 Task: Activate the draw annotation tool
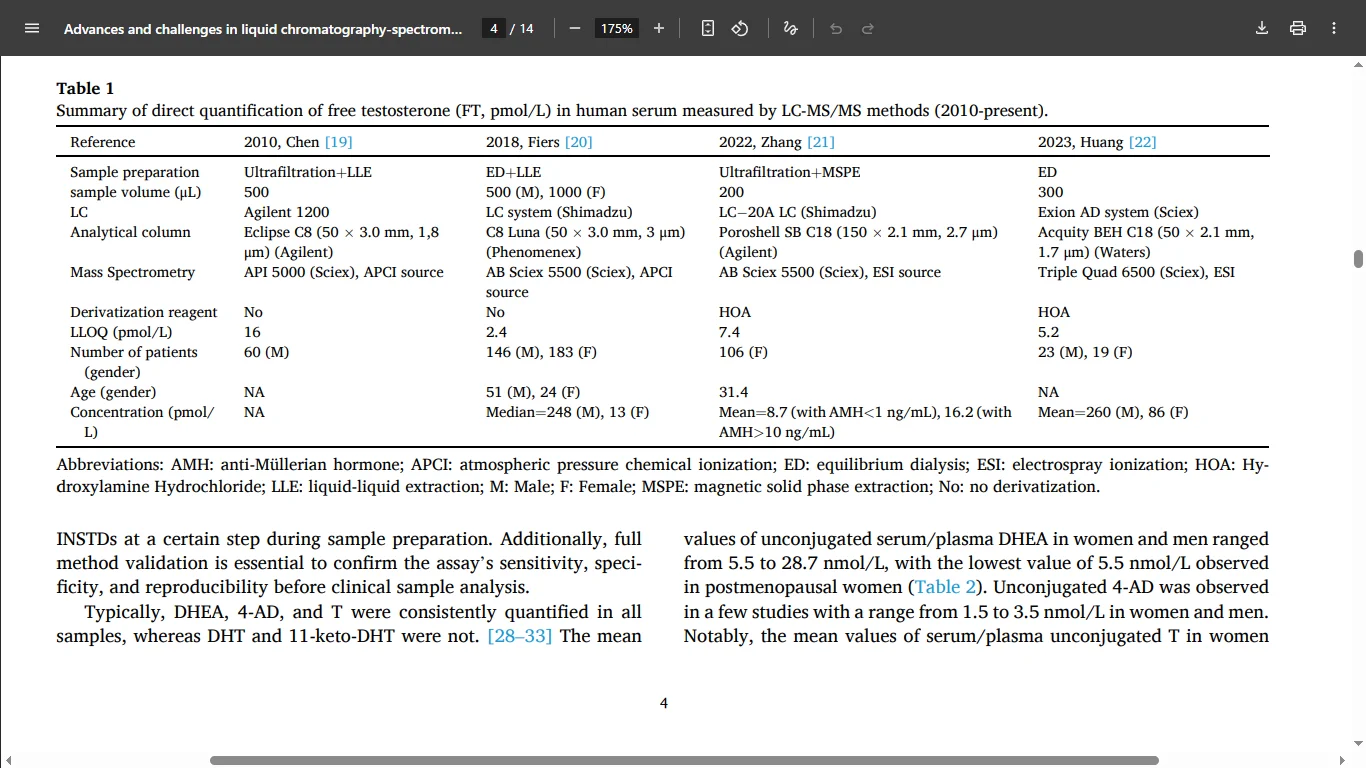pos(790,28)
